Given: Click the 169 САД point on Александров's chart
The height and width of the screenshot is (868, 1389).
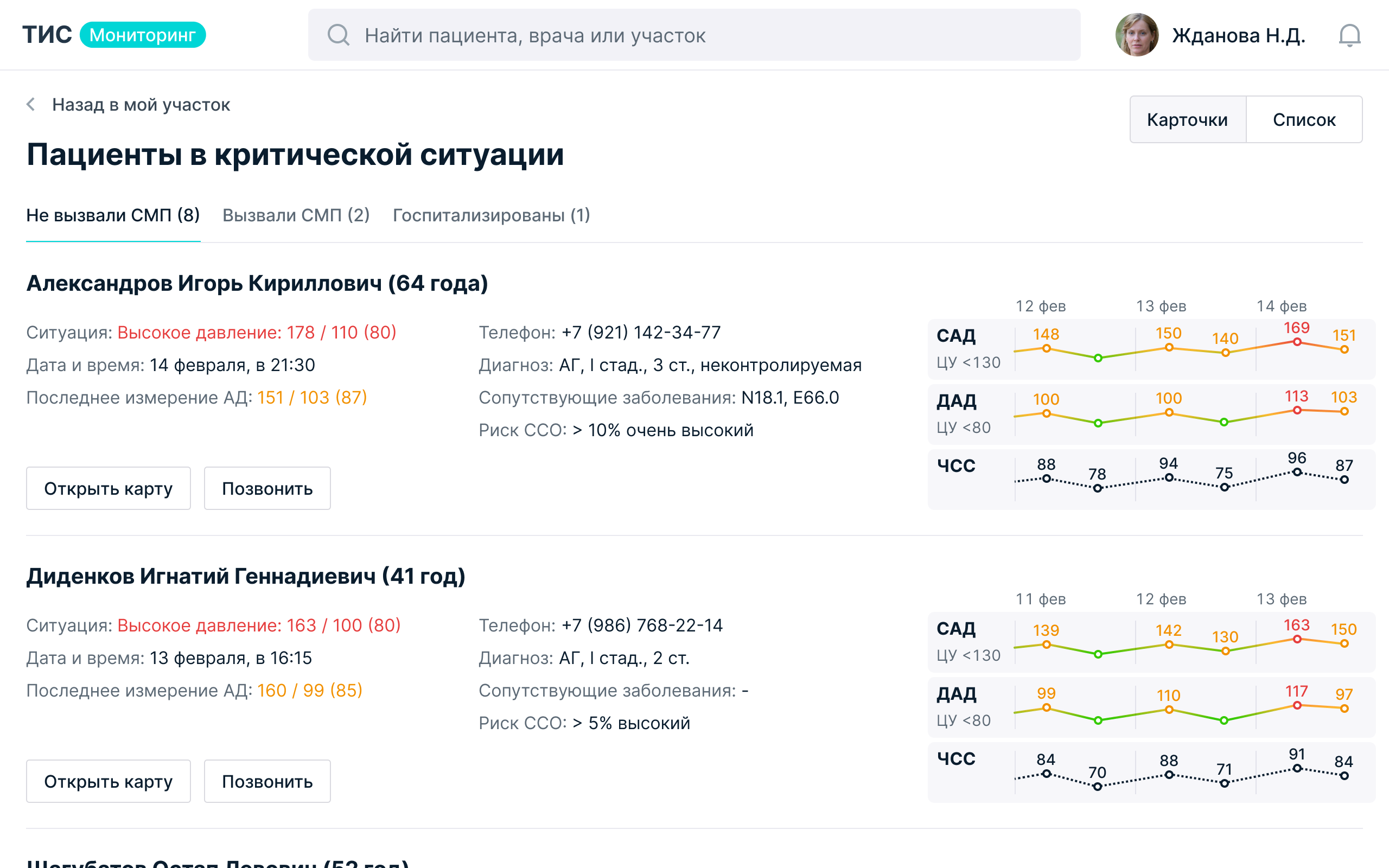Looking at the screenshot, I should (x=1297, y=342).
